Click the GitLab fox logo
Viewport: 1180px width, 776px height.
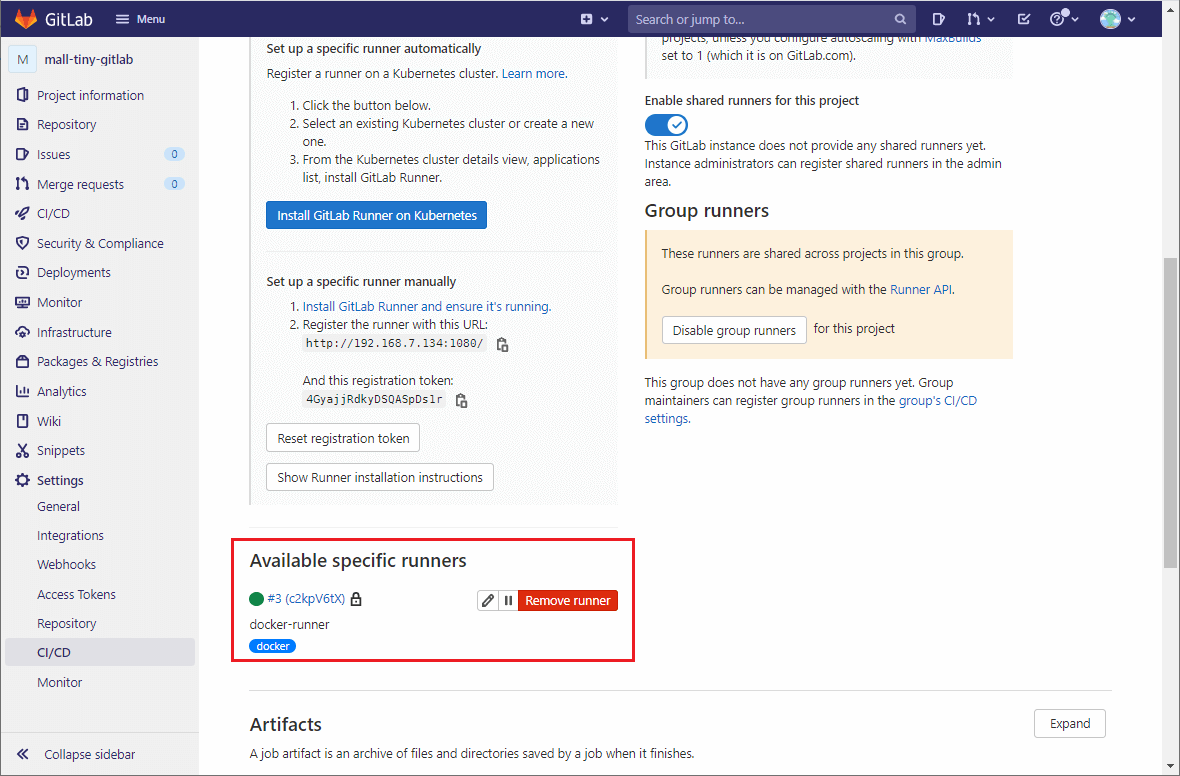(x=26, y=19)
